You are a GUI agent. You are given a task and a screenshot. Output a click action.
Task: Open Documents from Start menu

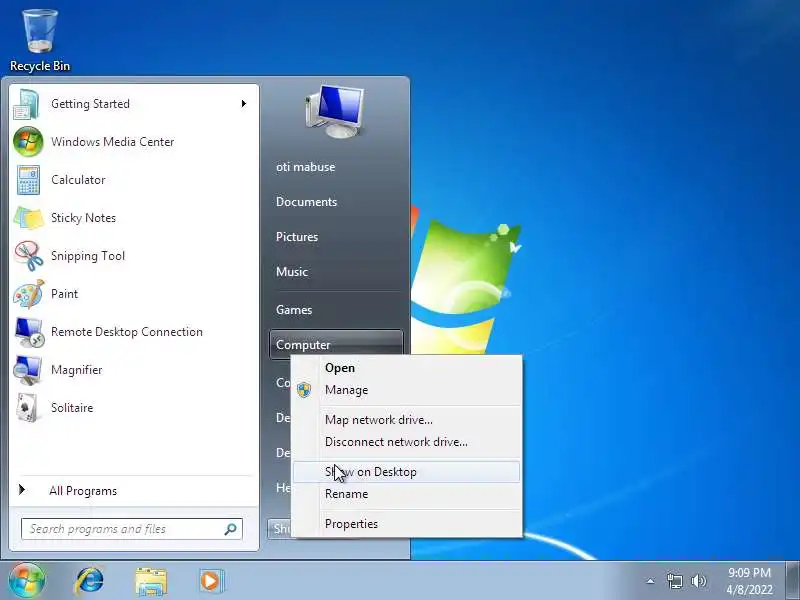tap(307, 202)
